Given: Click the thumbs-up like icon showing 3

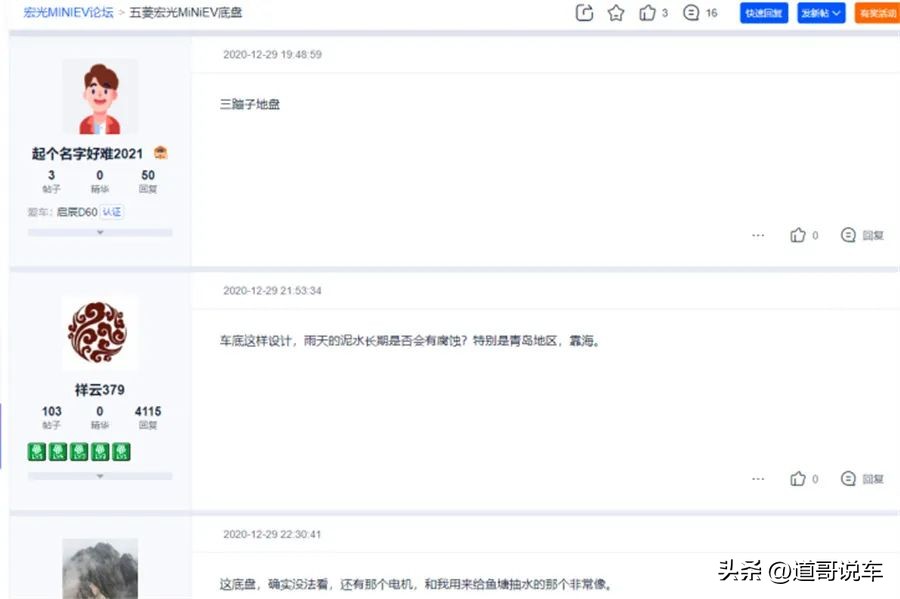Looking at the screenshot, I should pos(650,14).
